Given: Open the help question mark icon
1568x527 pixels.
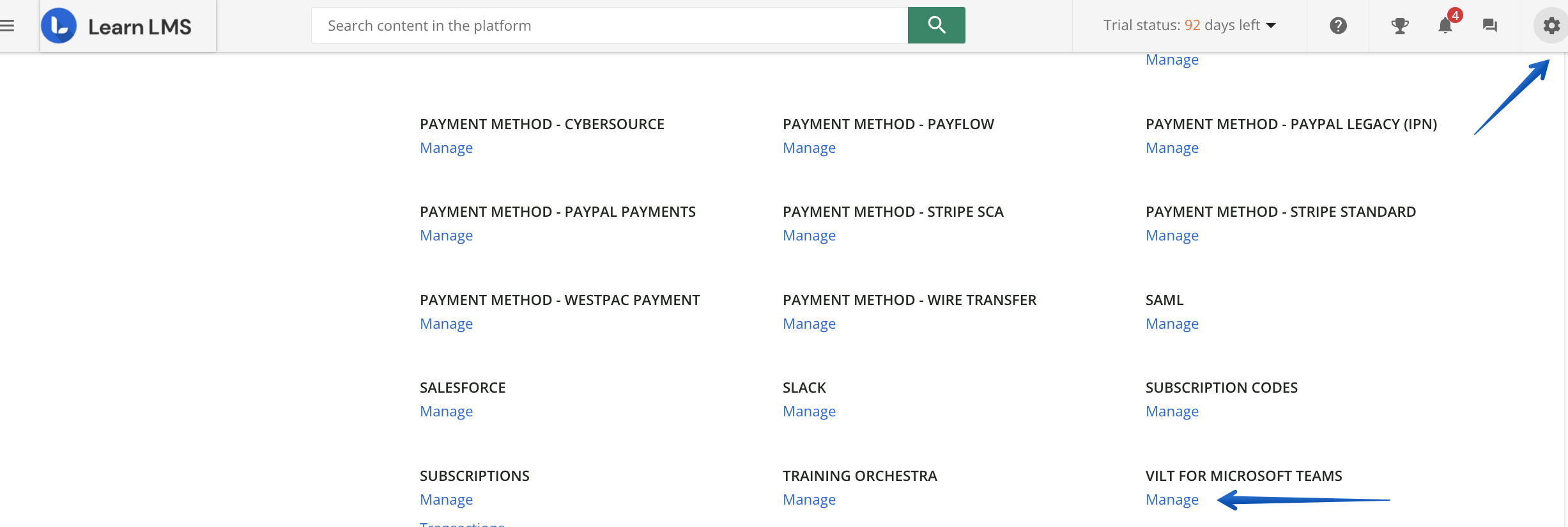Looking at the screenshot, I should [x=1338, y=26].
